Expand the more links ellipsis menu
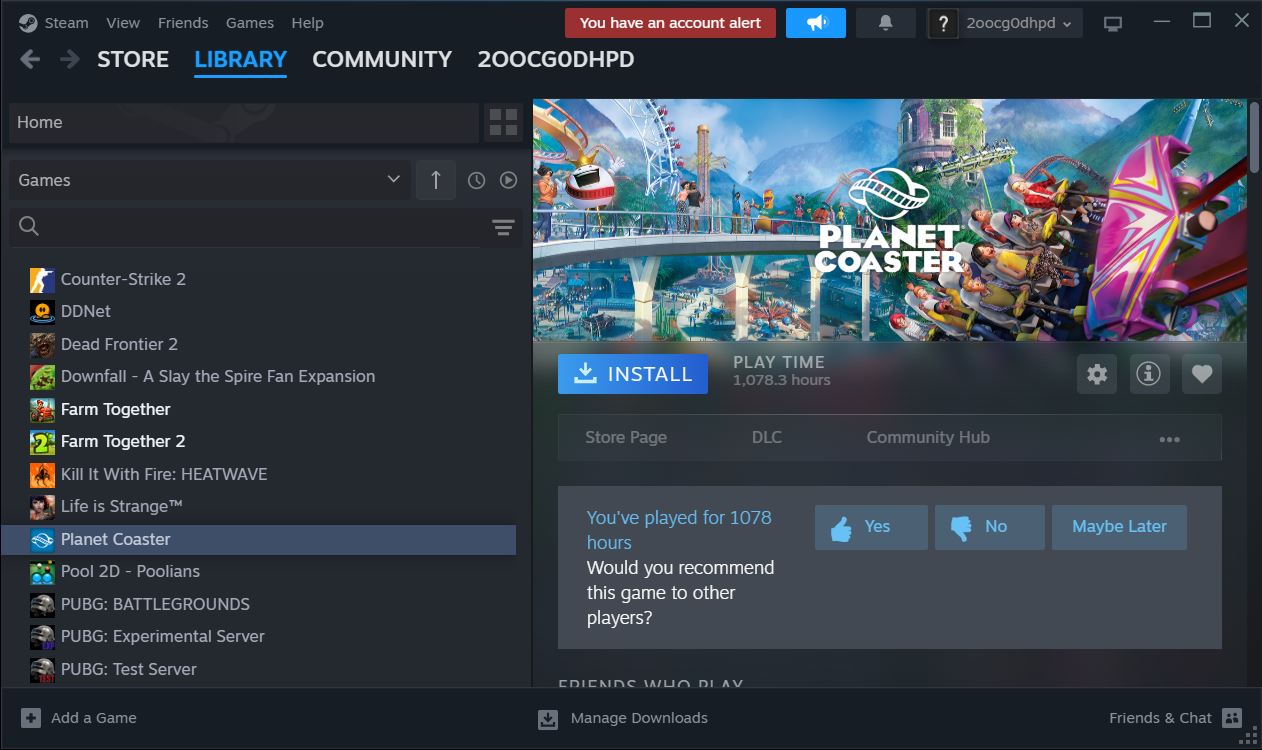This screenshot has width=1262, height=750. [x=1169, y=438]
